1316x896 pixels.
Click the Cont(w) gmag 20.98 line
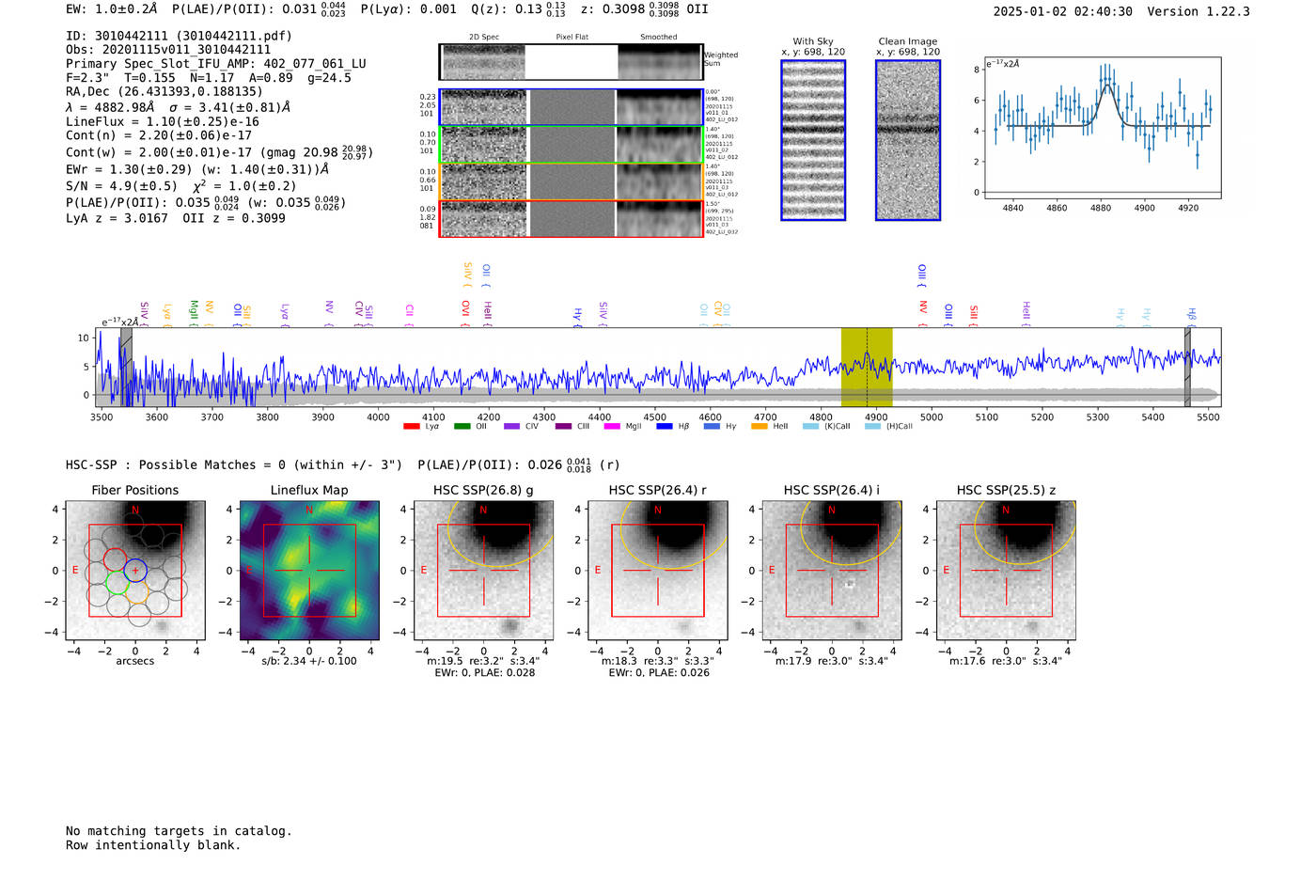pos(220,152)
